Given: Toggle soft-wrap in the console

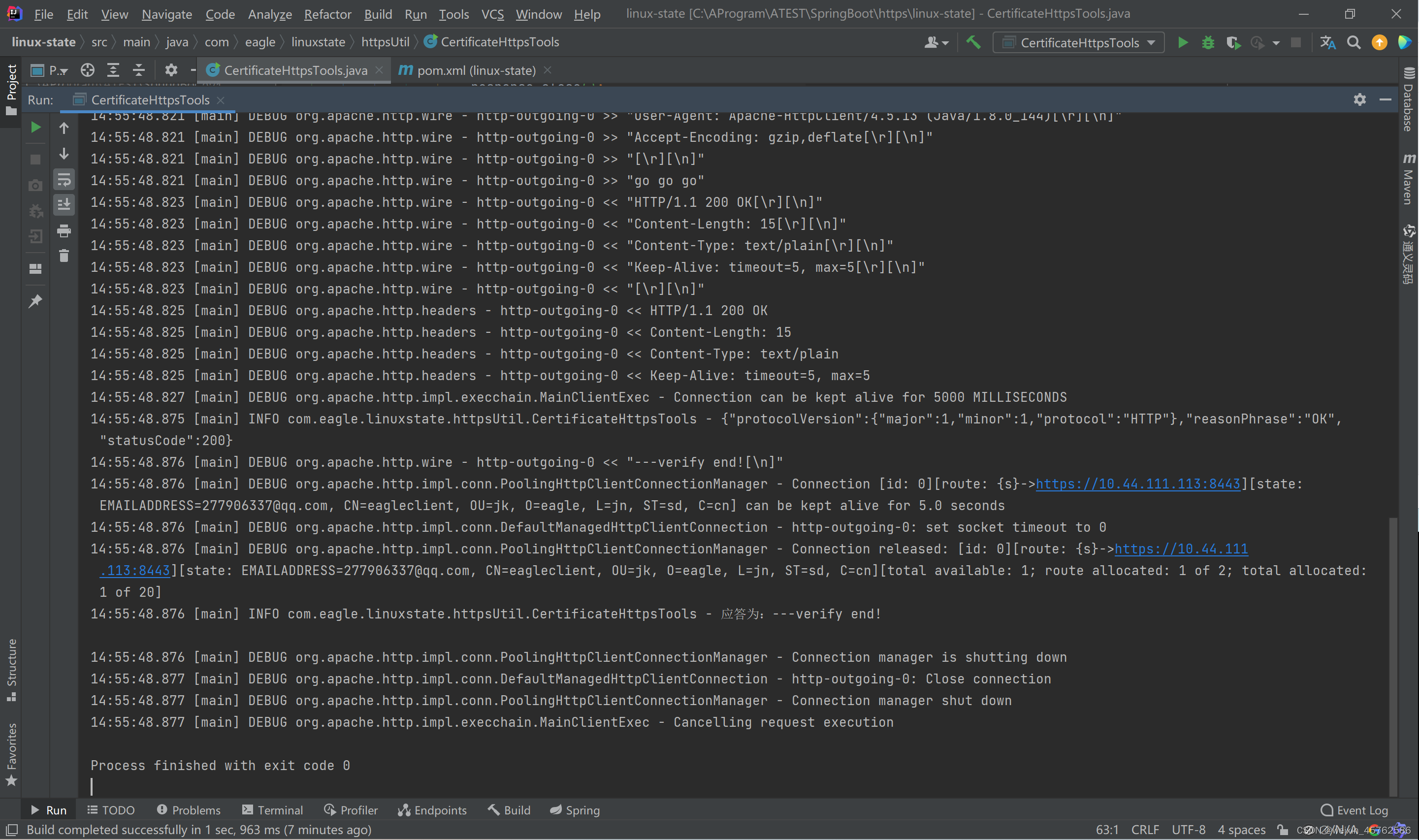Looking at the screenshot, I should (x=64, y=179).
